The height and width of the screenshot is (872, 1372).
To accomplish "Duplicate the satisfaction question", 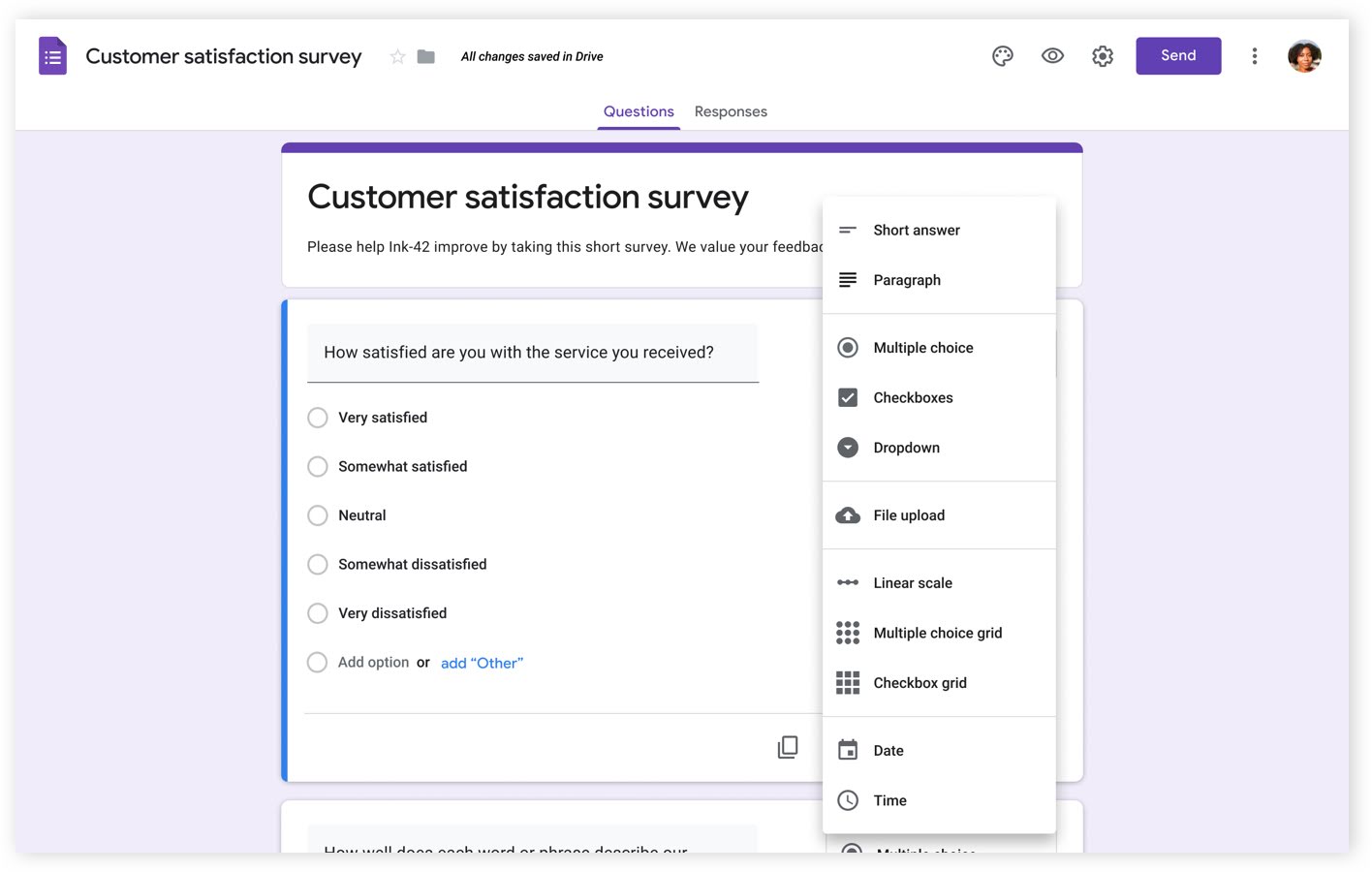I will coord(788,746).
